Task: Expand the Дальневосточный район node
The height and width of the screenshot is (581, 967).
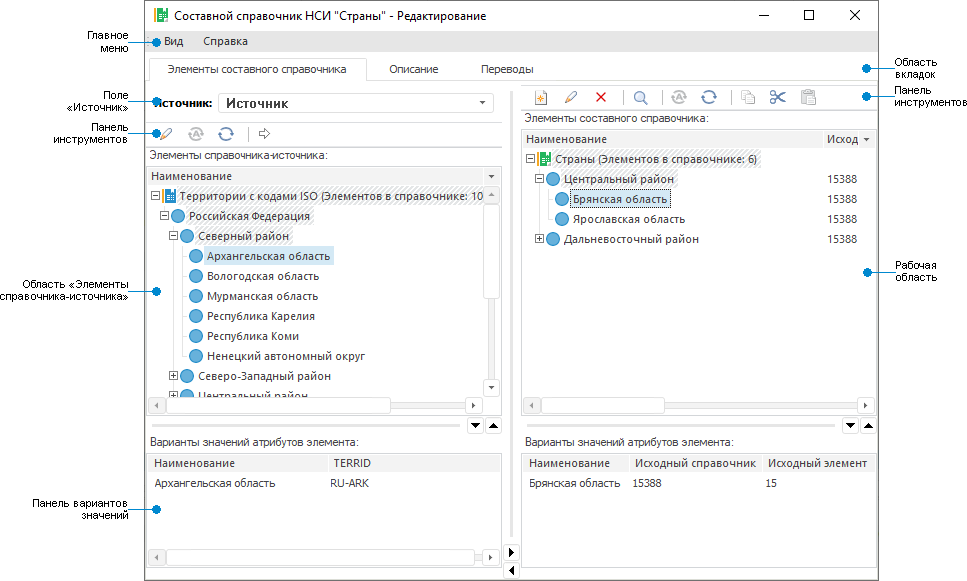Action: click(x=541, y=239)
